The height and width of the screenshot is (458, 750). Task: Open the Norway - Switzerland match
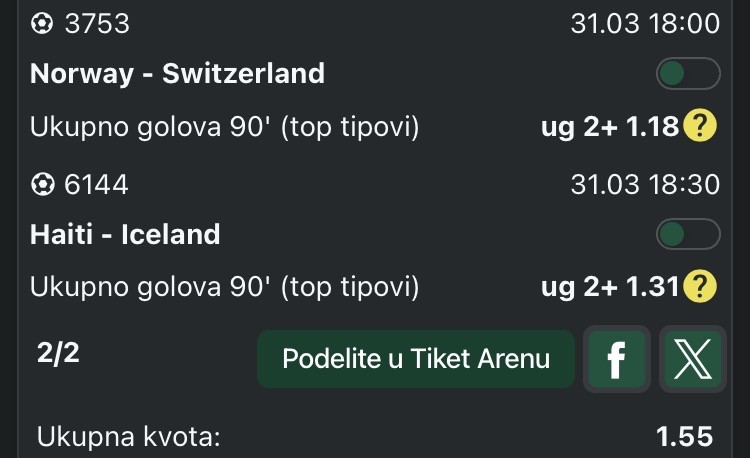pyautogui.click(x=177, y=73)
